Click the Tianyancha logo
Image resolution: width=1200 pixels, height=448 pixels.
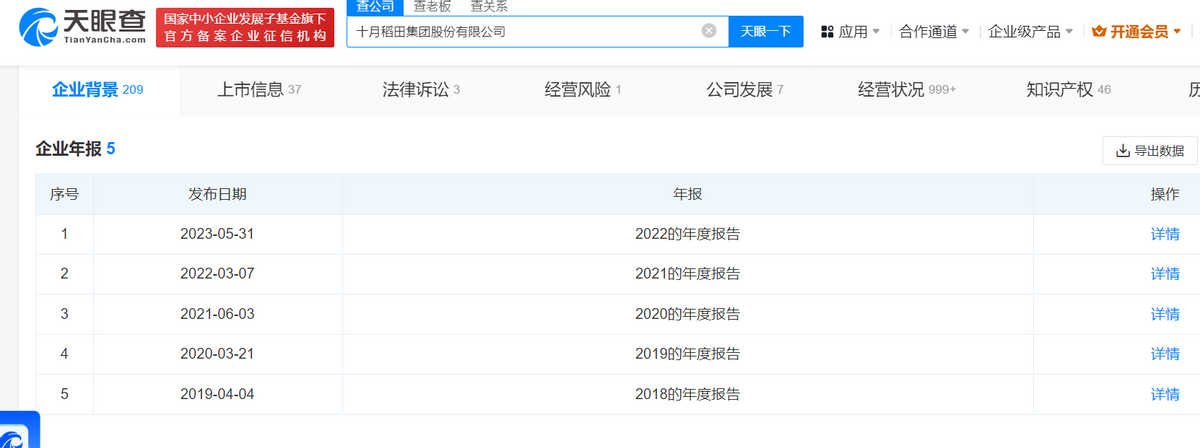pyautogui.click(x=81, y=26)
